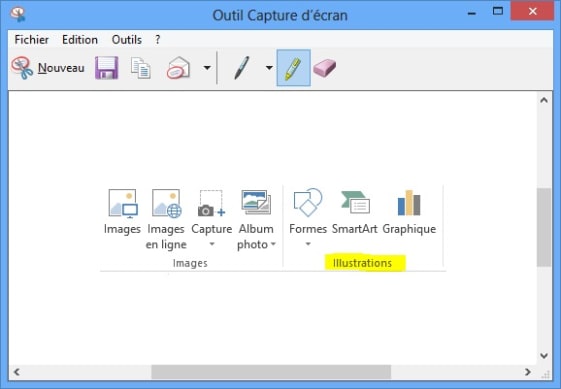This screenshot has height=389, width=561.
Task: Open the Edition menu
Action: pos(80,40)
